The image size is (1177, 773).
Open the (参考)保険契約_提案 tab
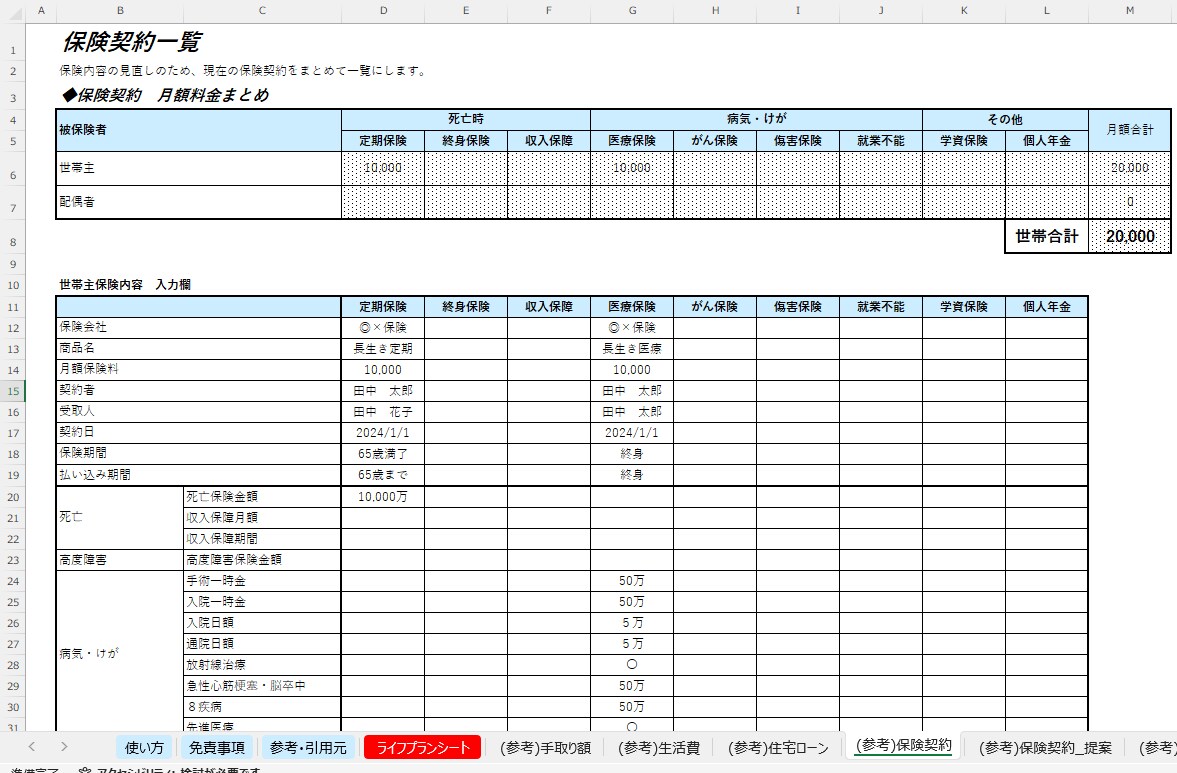pyautogui.click(x=1045, y=747)
